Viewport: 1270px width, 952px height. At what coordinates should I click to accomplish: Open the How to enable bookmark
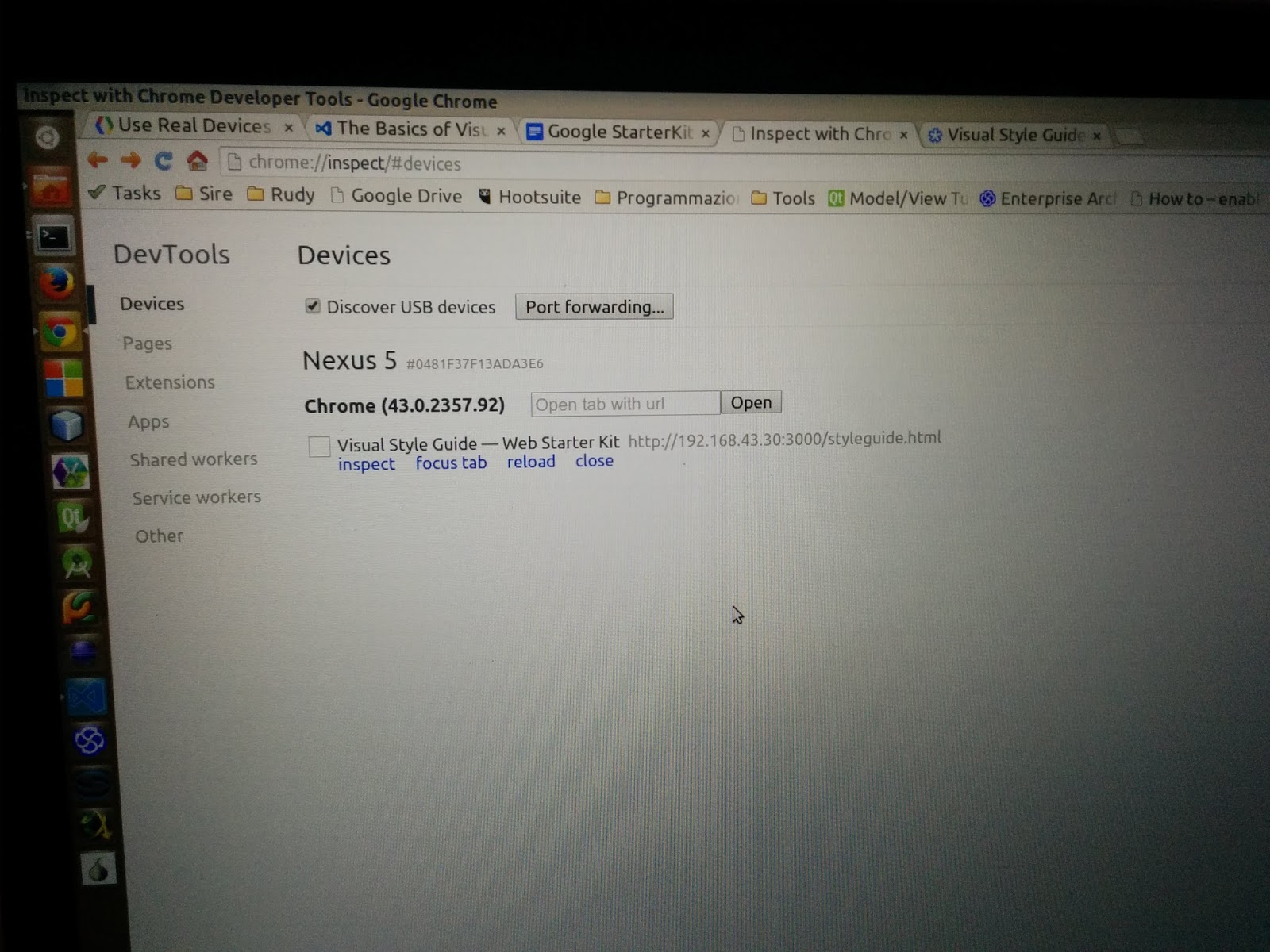coord(1195,198)
